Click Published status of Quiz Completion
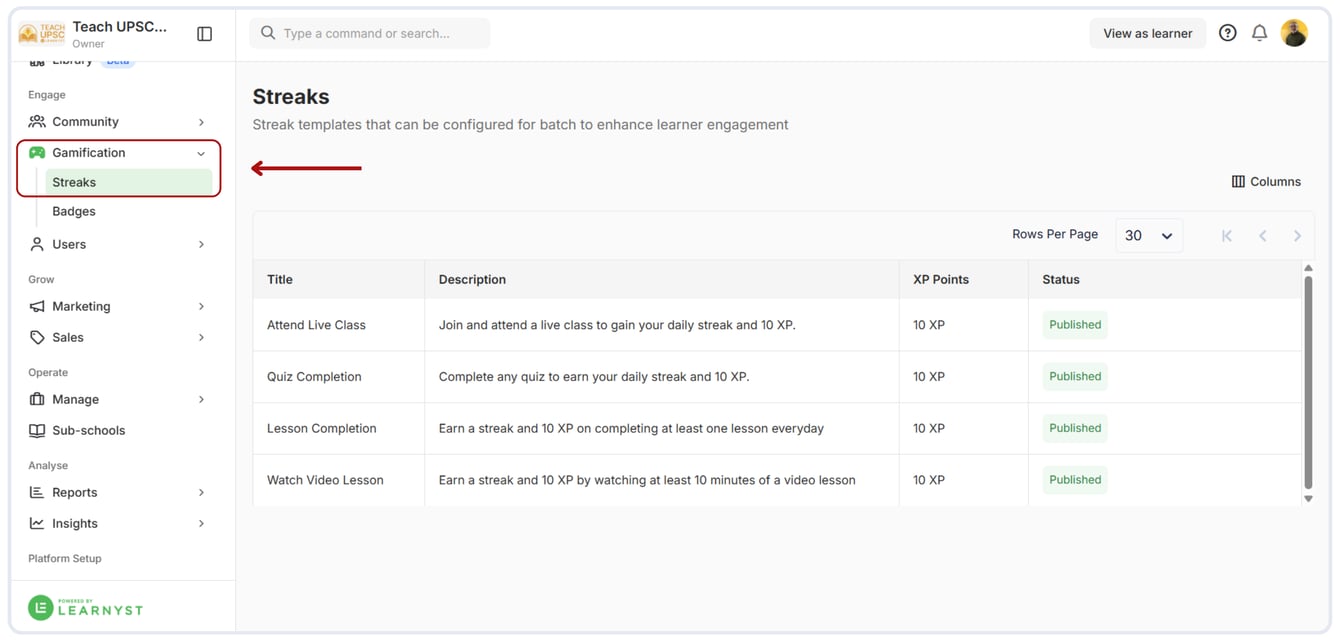This screenshot has height=641, width=1340. (x=1075, y=377)
